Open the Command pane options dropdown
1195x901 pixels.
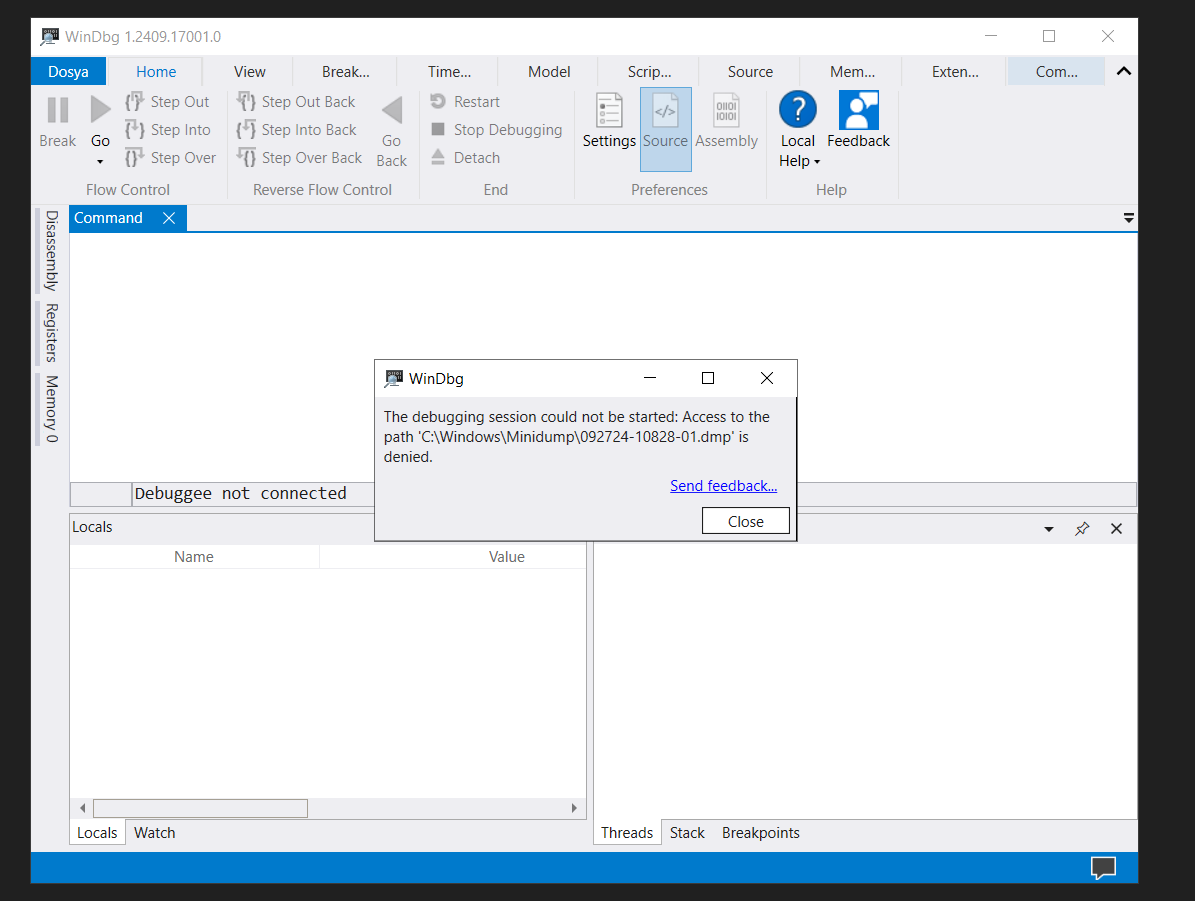[1129, 218]
